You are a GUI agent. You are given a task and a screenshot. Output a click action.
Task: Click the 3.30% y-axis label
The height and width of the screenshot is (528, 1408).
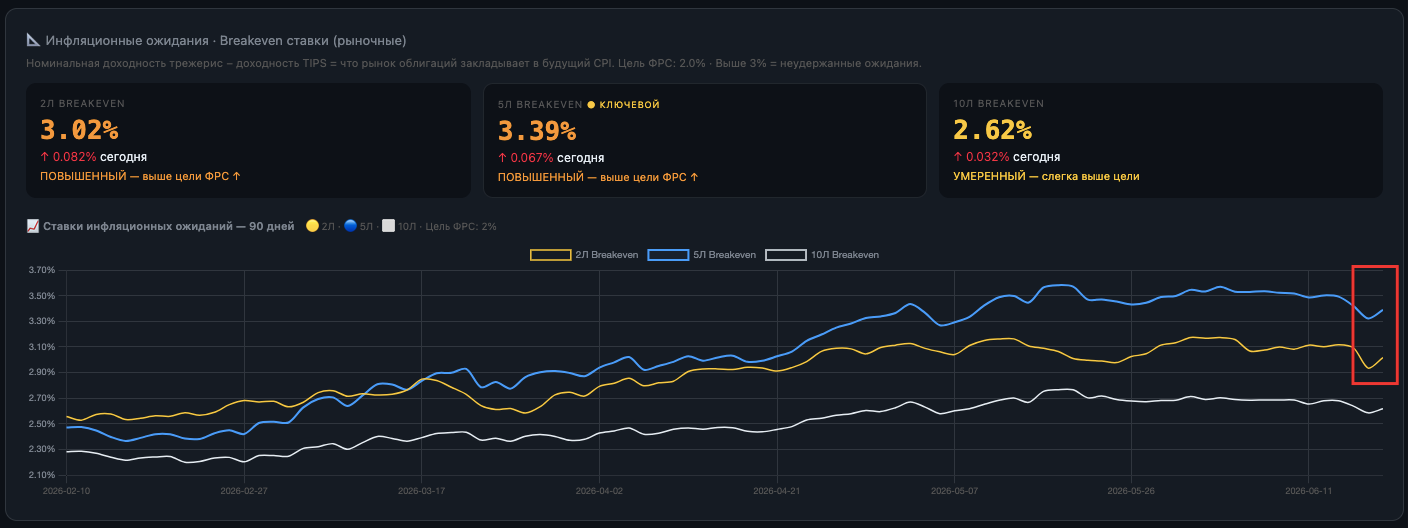pos(42,321)
